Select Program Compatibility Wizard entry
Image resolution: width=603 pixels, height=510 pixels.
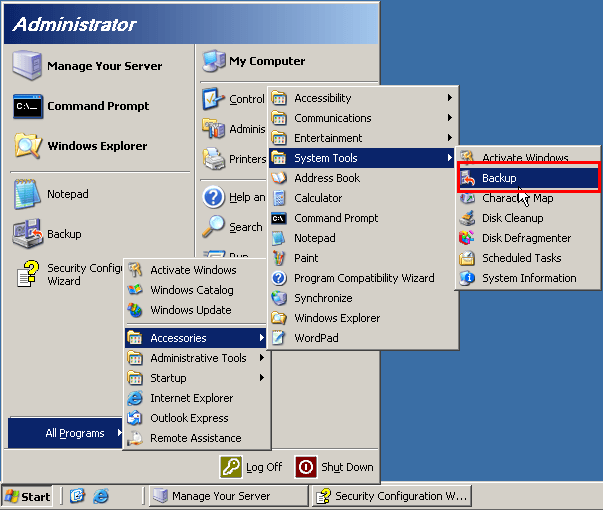[363, 278]
